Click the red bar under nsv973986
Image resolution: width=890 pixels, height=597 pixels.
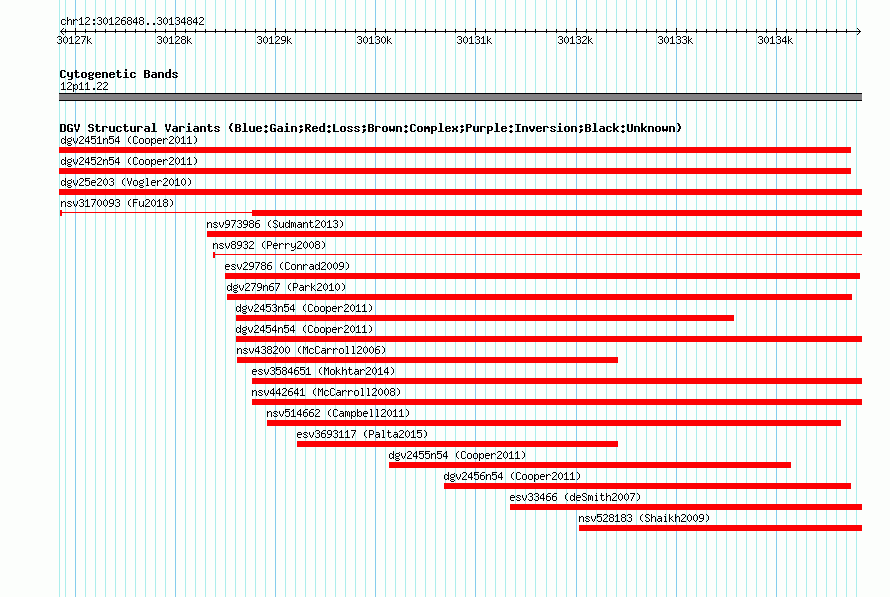535,234
